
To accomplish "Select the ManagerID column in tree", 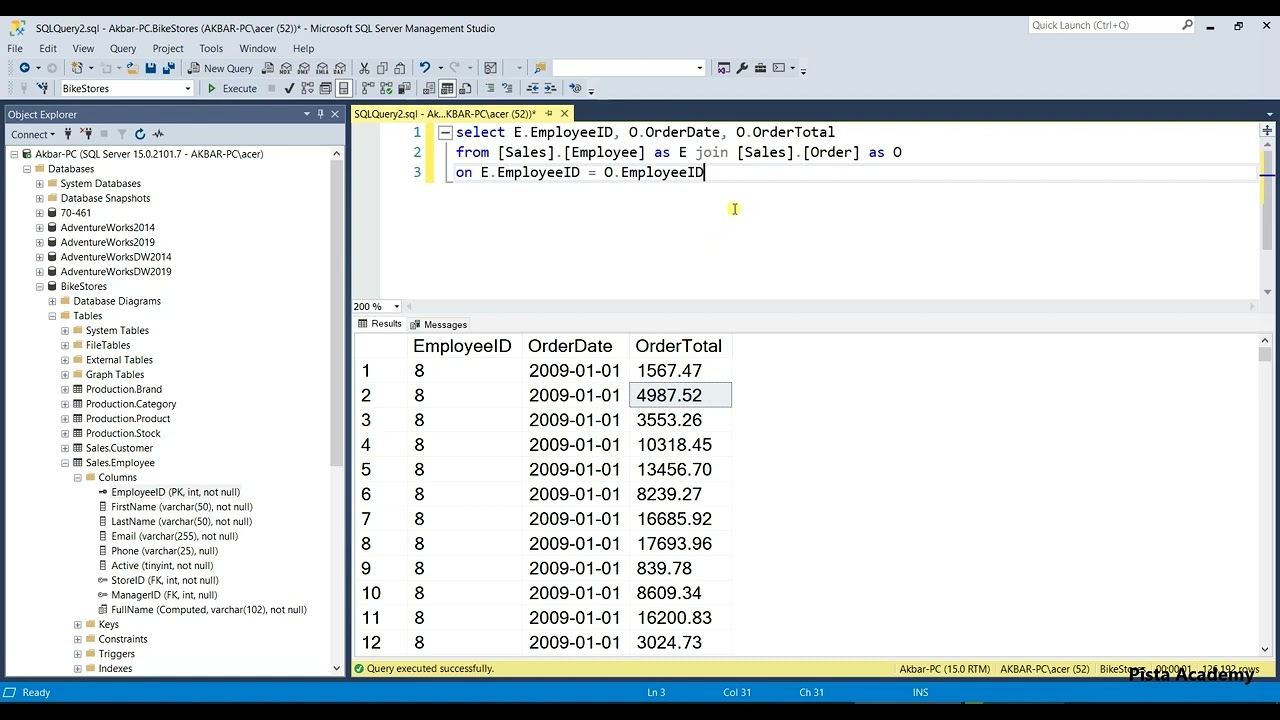I will coord(163,595).
